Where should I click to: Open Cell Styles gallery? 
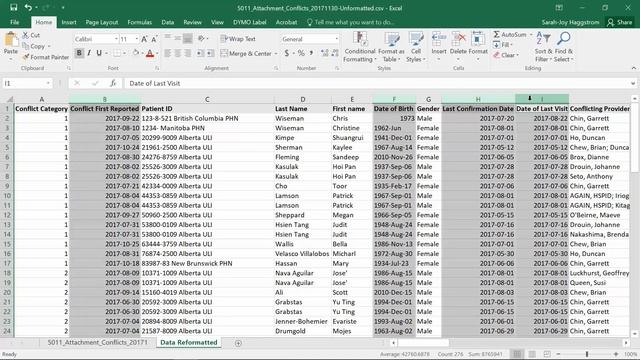click(x=416, y=47)
